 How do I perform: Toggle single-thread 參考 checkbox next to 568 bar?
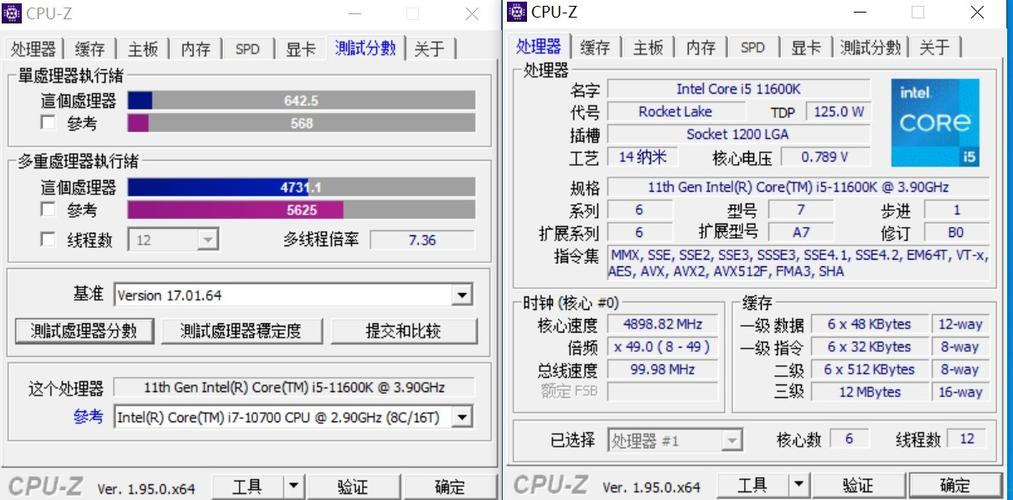[x=48, y=122]
